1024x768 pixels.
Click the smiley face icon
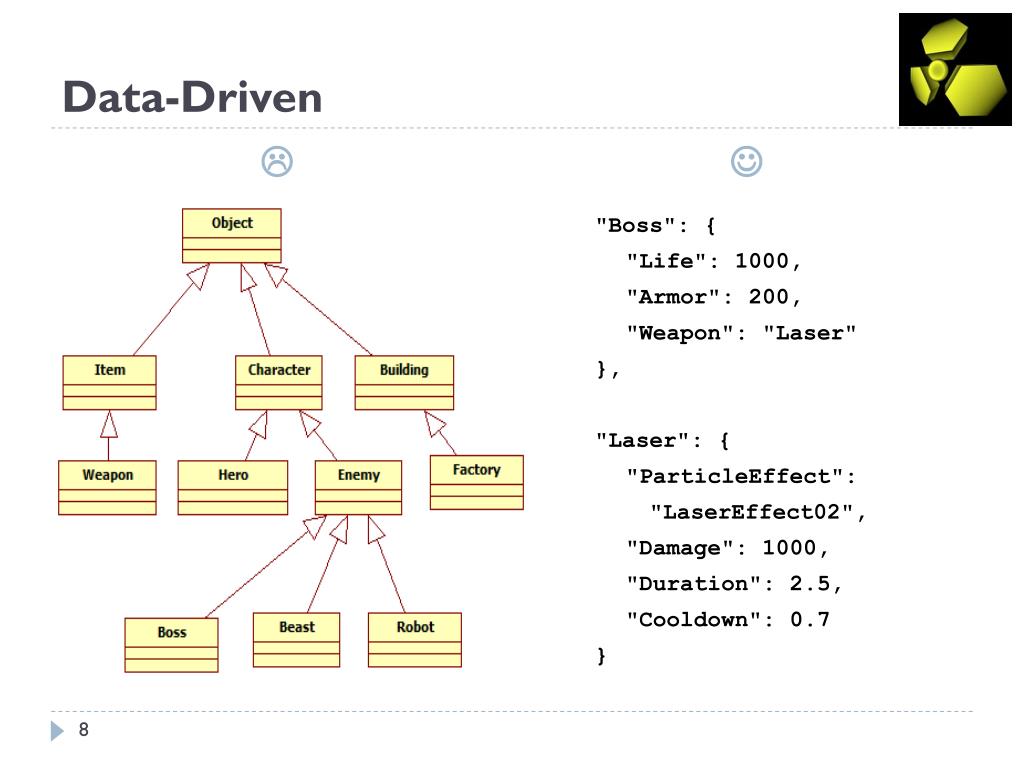[x=746, y=161]
